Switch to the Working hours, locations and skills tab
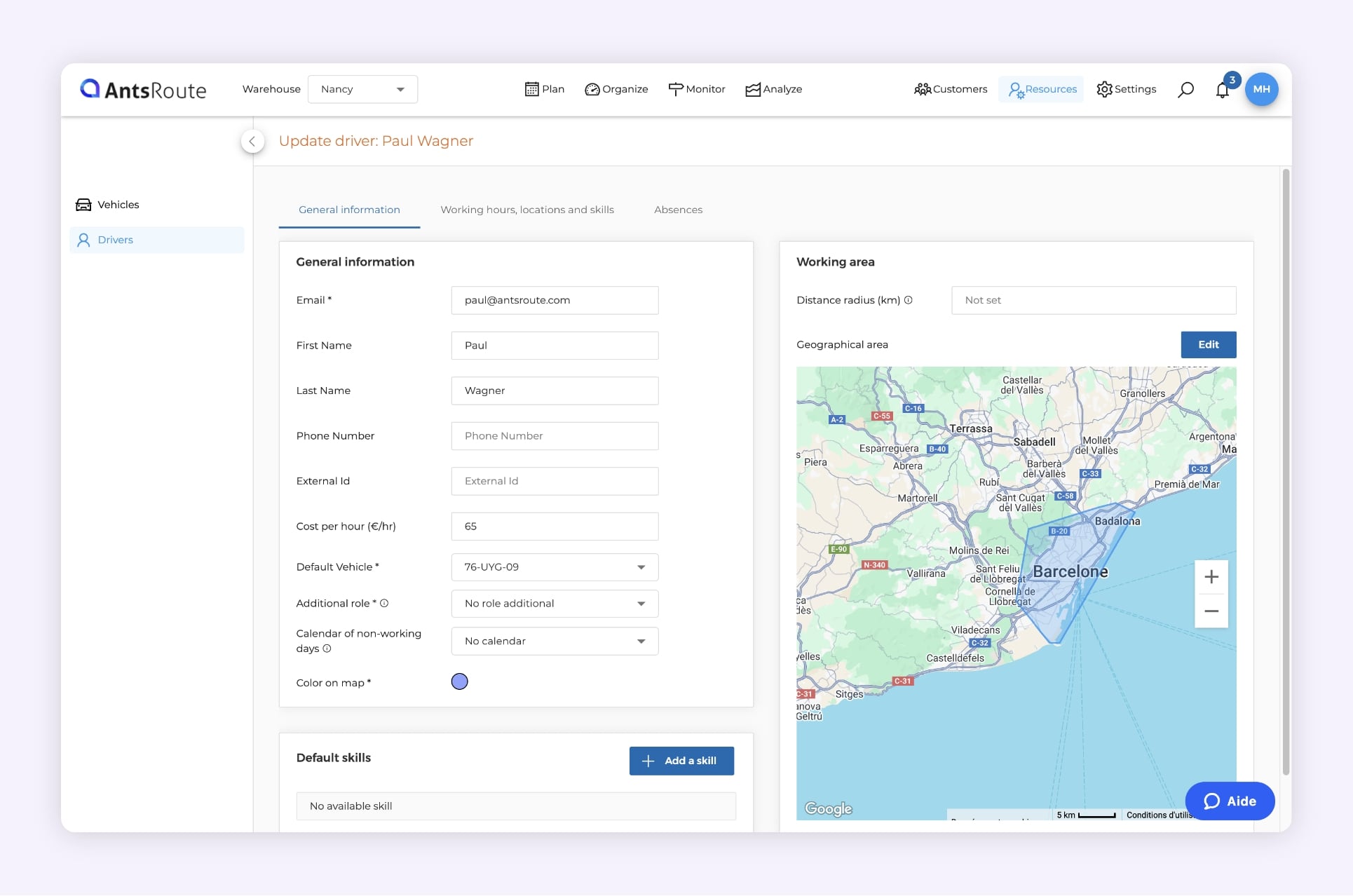 click(x=526, y=210)
